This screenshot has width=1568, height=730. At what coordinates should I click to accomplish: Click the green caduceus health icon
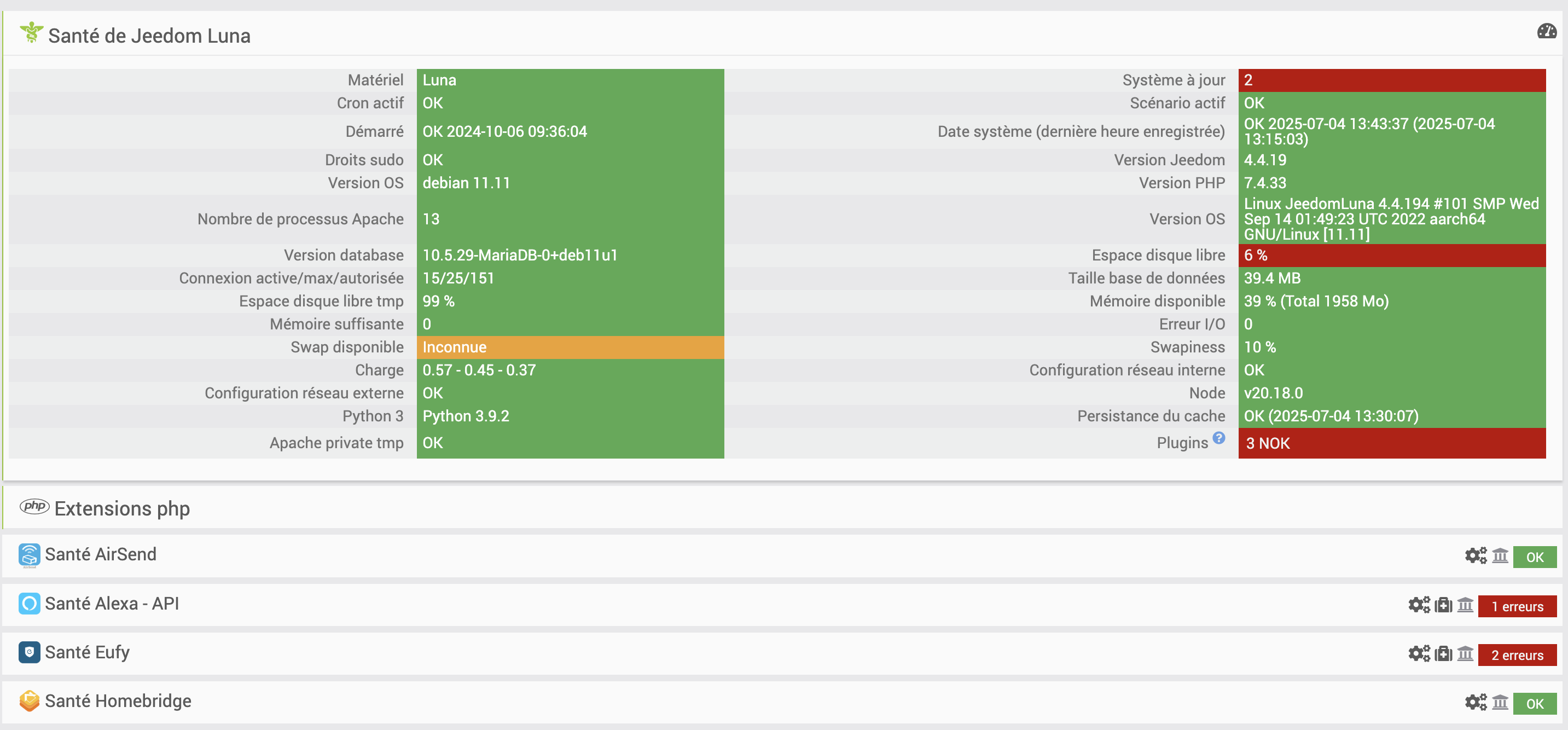pyautogui.click(x=31, y=33)
